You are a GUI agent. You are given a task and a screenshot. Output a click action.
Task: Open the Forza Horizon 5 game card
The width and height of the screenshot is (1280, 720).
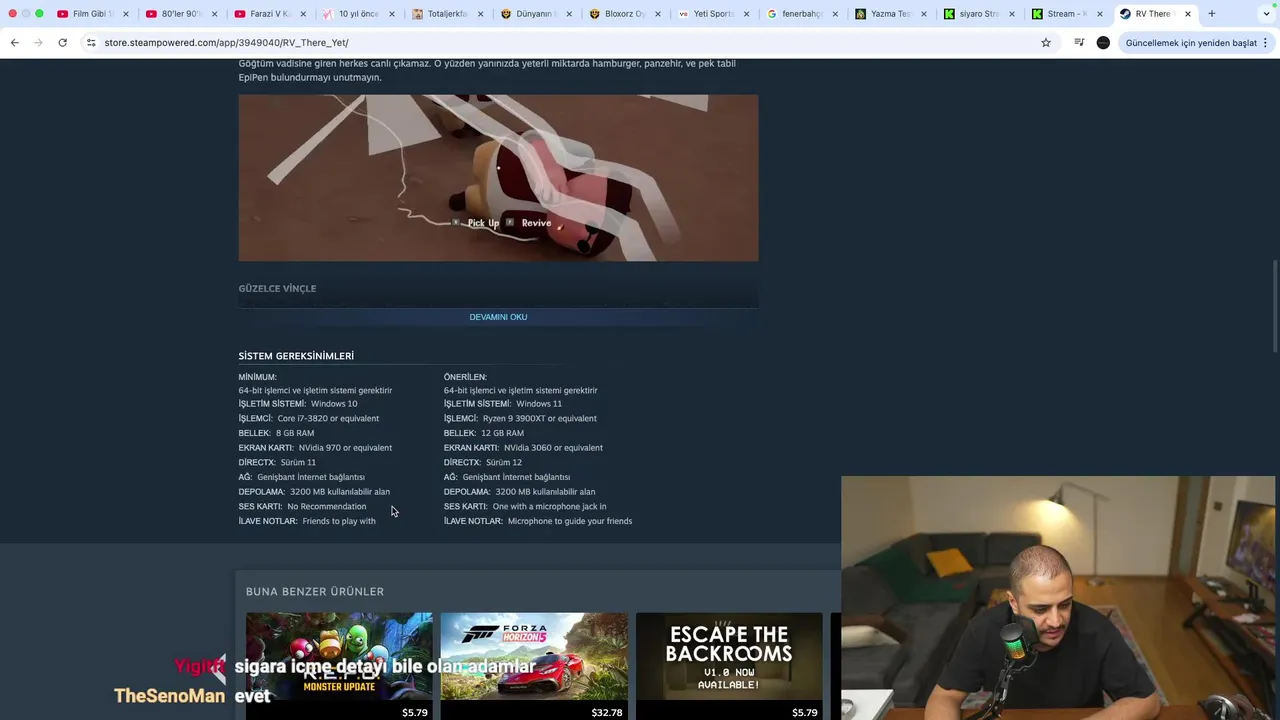coord(534,666)
